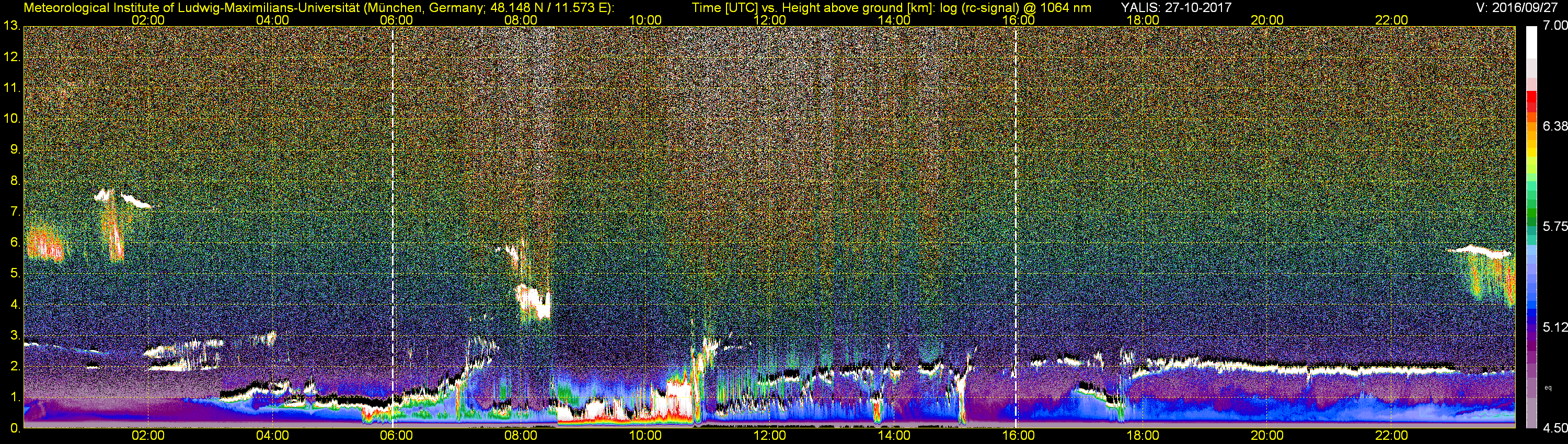Click the 18:00 label on the top time axis
Image resolution: width=1568 pixels, height=444 pixels.
pos(1143,20)
